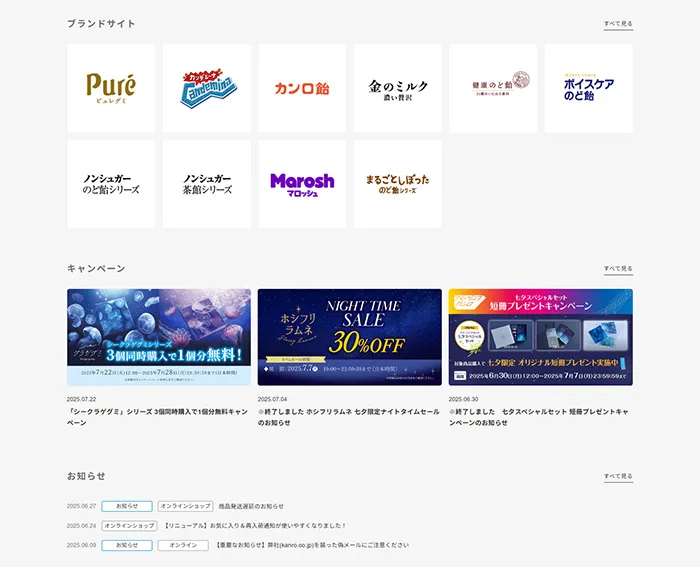The height and width of the screenshot is (567, 700).
Task: Open the 七夕スペシャルセット campaign banner
Action: click(x=541, y=337)
